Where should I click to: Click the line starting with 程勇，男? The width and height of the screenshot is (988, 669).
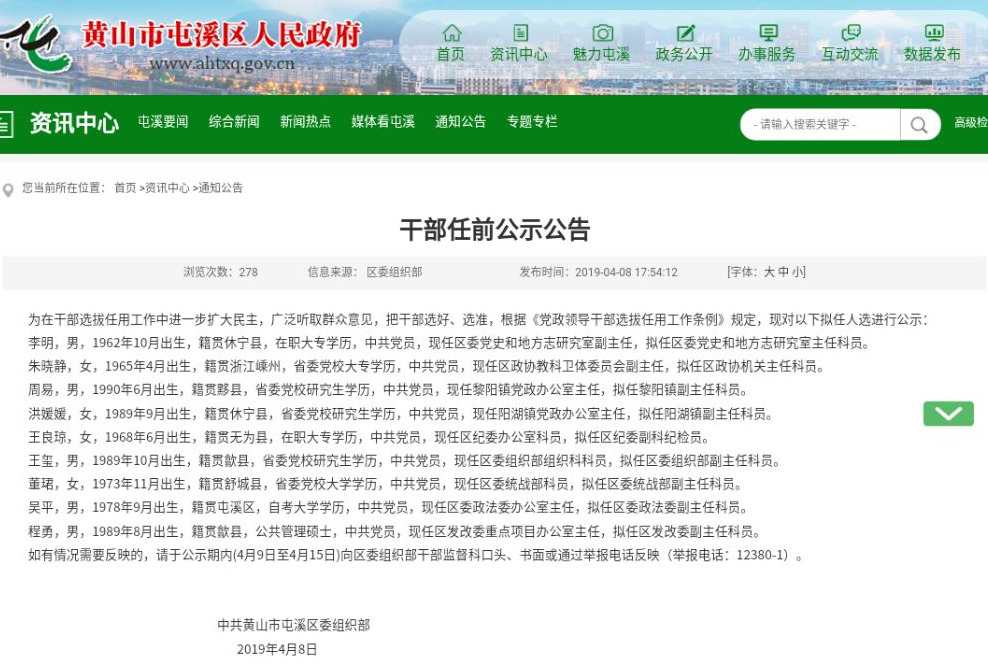(x=394, y=532)
